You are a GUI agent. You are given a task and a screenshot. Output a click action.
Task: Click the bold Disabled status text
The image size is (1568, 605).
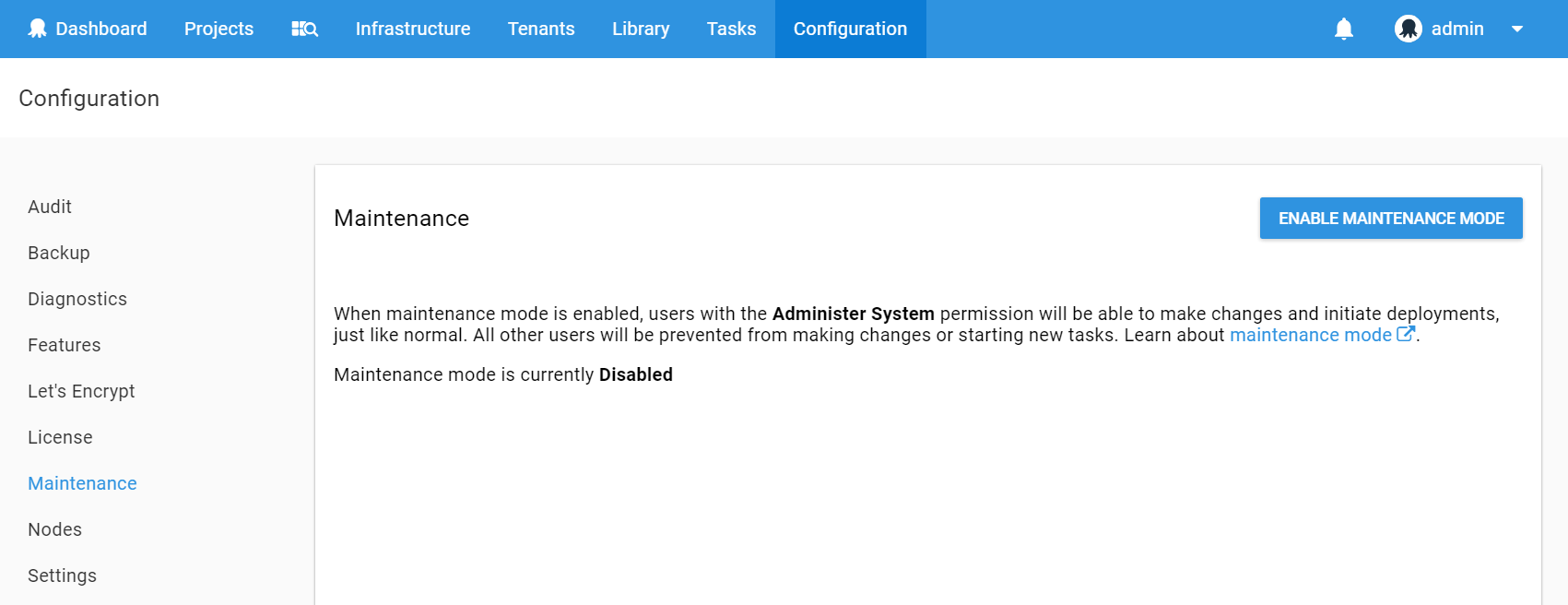click(636, 374)
